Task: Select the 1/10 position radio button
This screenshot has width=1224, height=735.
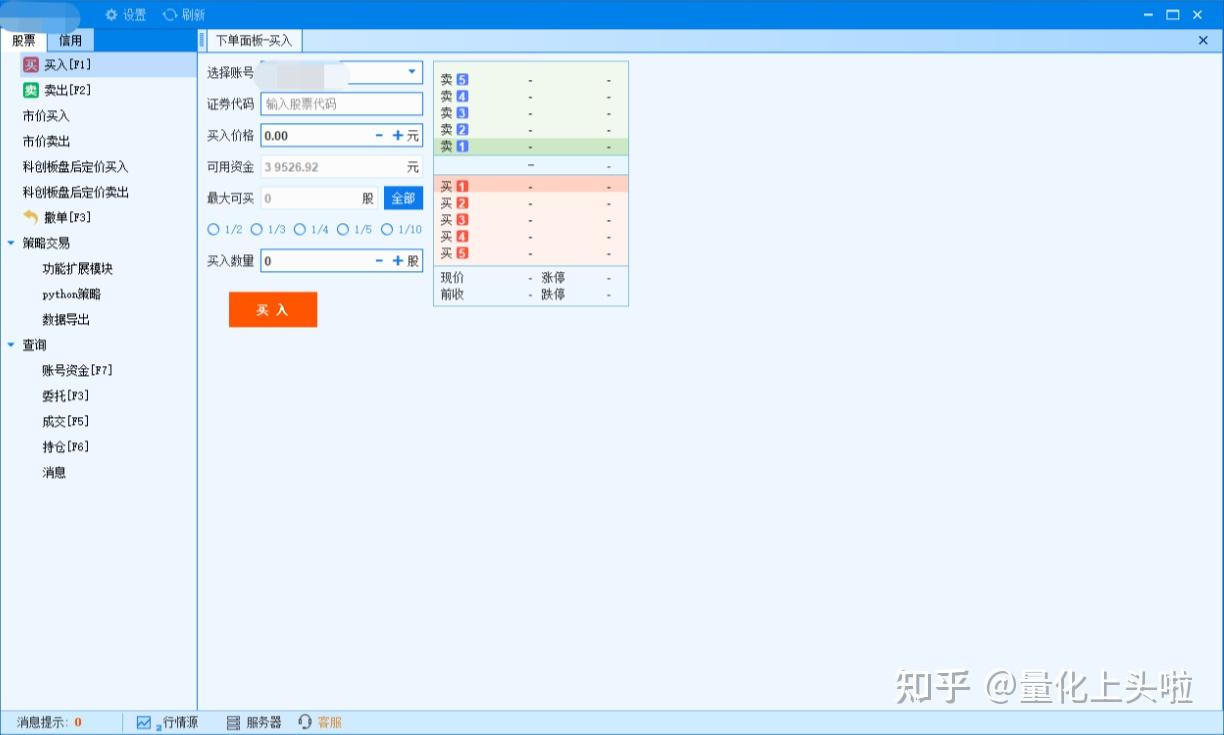Action: tap(389, 229)
